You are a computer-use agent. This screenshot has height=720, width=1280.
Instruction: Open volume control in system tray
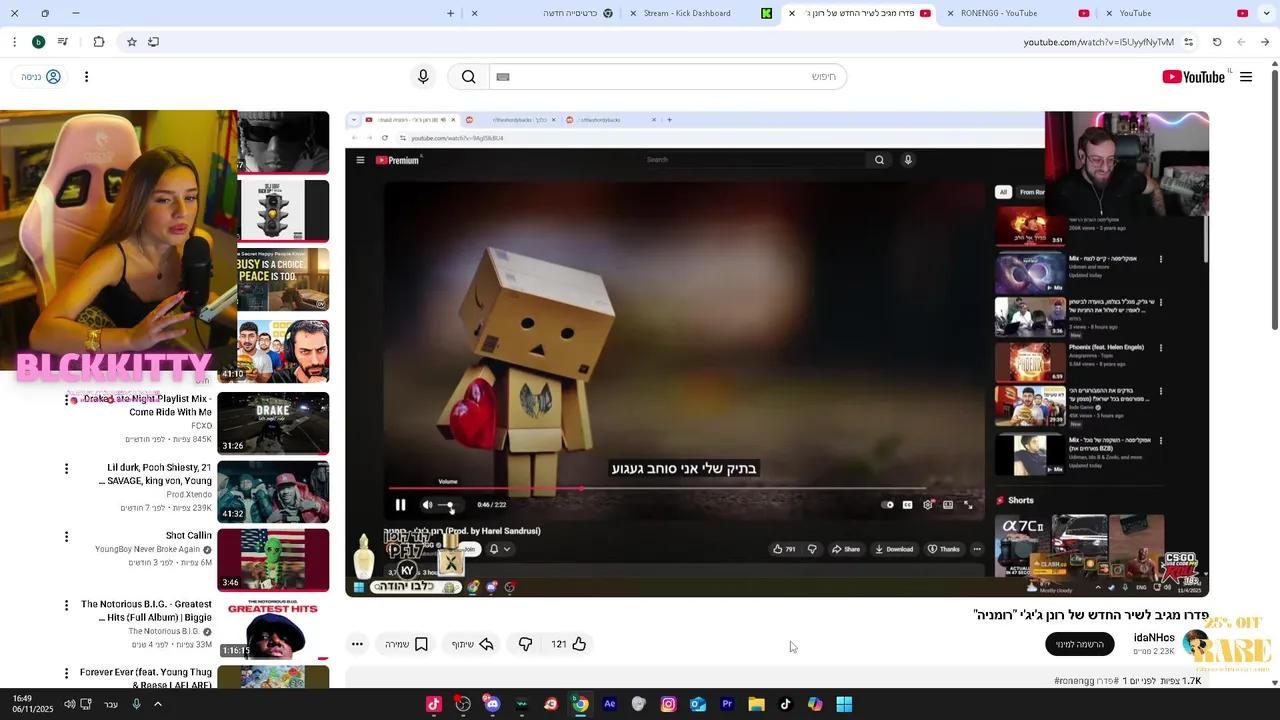pyautogui.click(x=69, y=704)
